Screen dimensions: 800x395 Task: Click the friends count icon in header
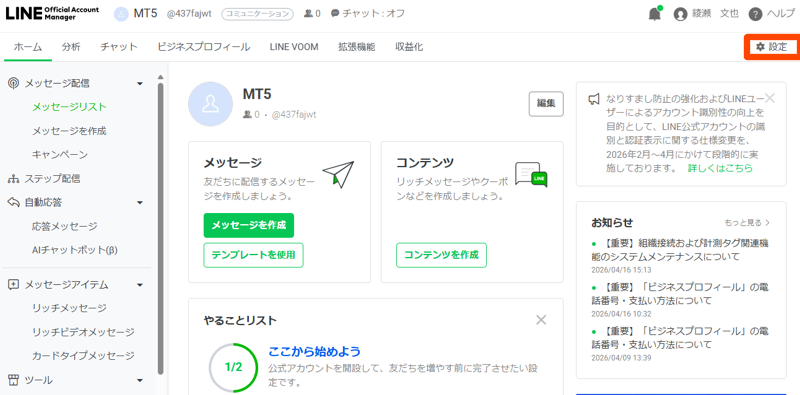pos(308,14)
